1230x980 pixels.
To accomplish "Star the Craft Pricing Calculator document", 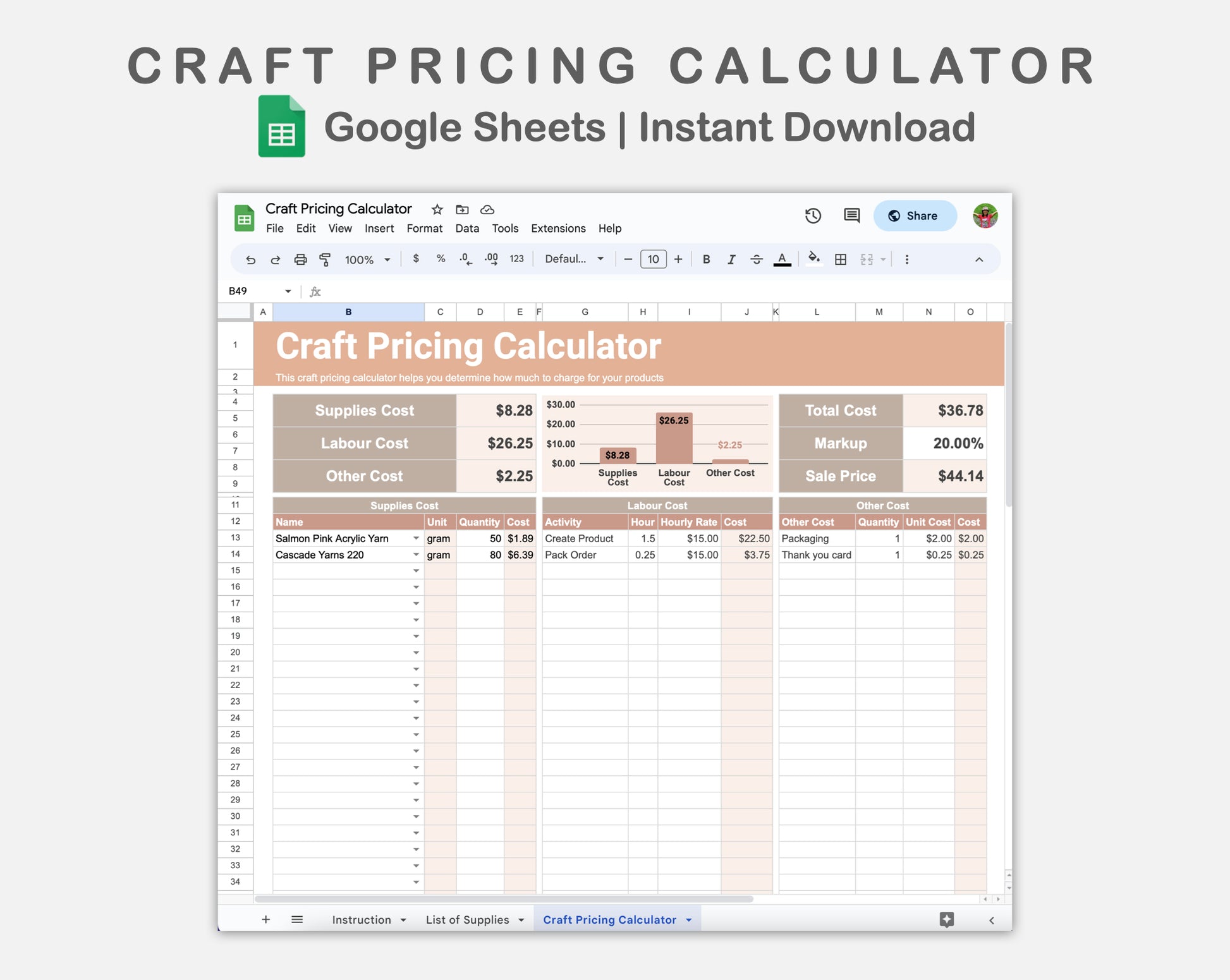I will click(x=437, y=210).
